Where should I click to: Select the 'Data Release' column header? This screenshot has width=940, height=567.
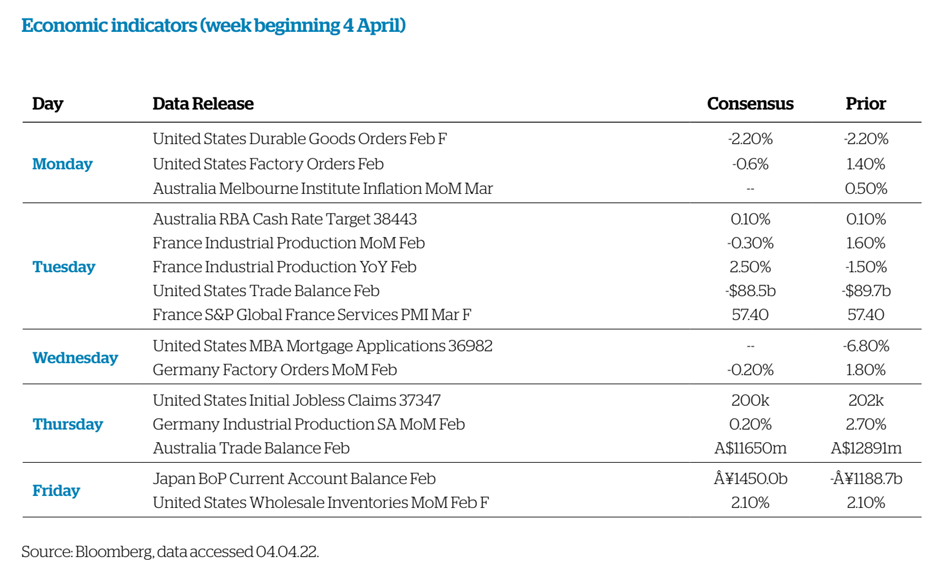click(203, 104)
